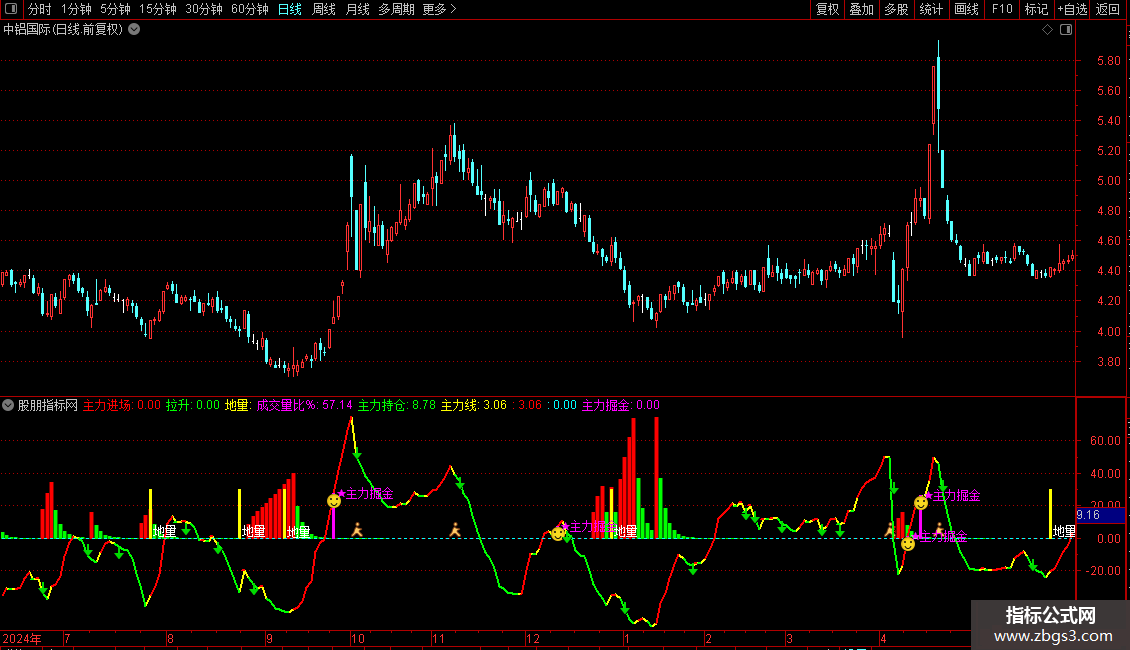Open the F10 company info
The image size is (1130, 650).
pos(1001,10)
